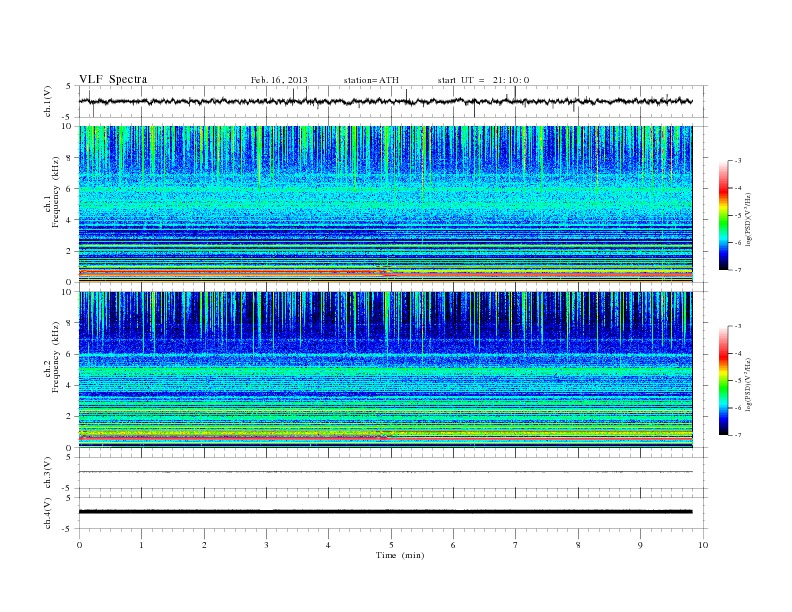Image resolution: width=792 pixels, height=612 pixels.
Task: Click the "-7" tick on ch.1 color bar
Action: tap(738, 270)
